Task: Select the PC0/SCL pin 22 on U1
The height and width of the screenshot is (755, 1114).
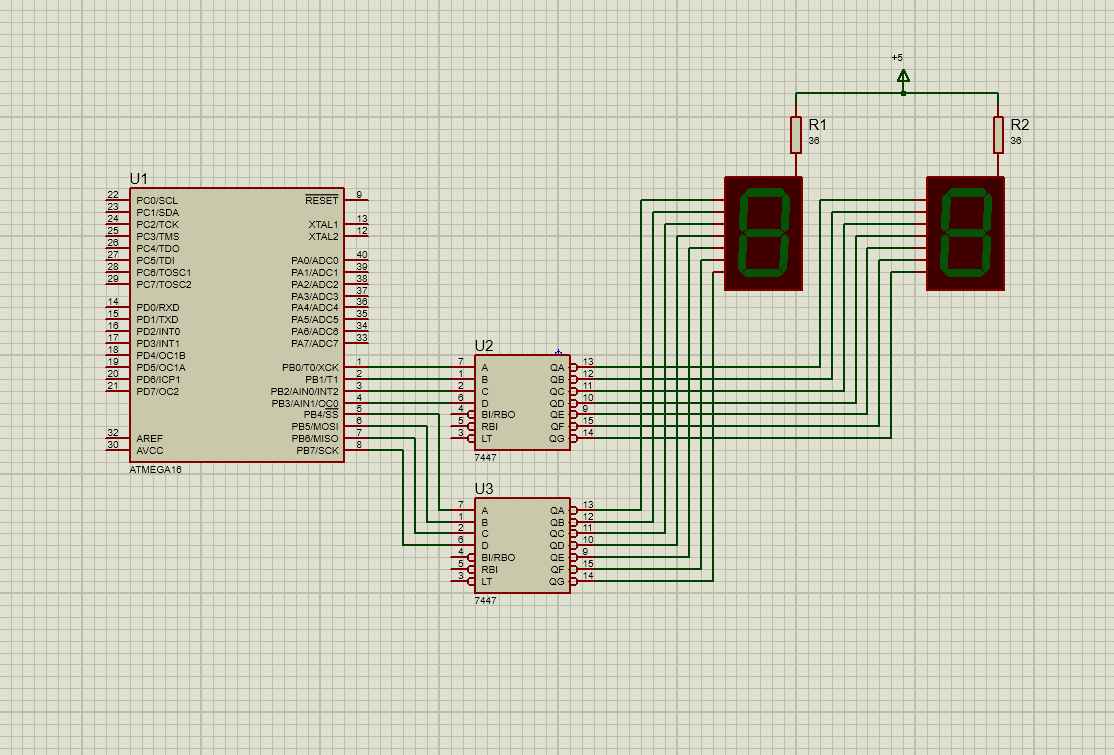Action: point(117,200)
